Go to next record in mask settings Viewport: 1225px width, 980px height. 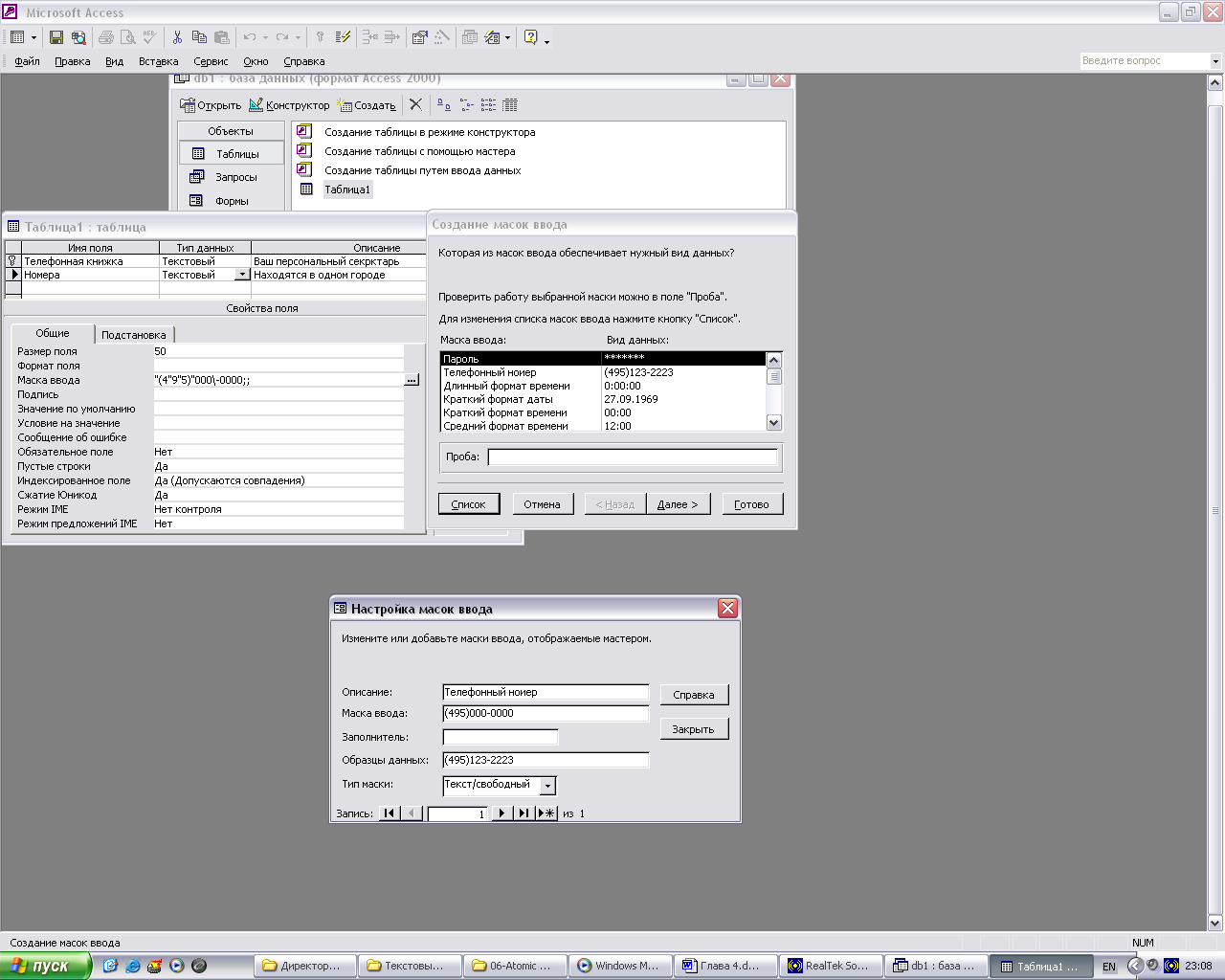(x=502, y=813)
